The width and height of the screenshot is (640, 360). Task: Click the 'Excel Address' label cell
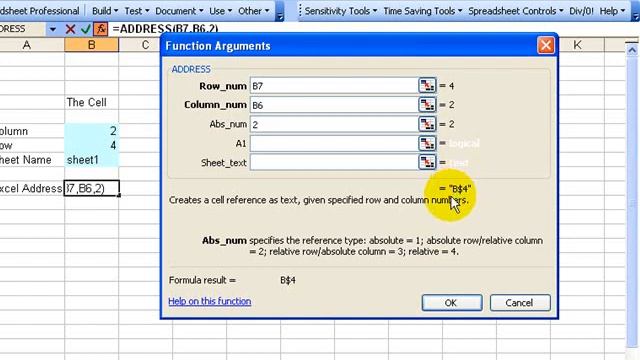[32, 188]
